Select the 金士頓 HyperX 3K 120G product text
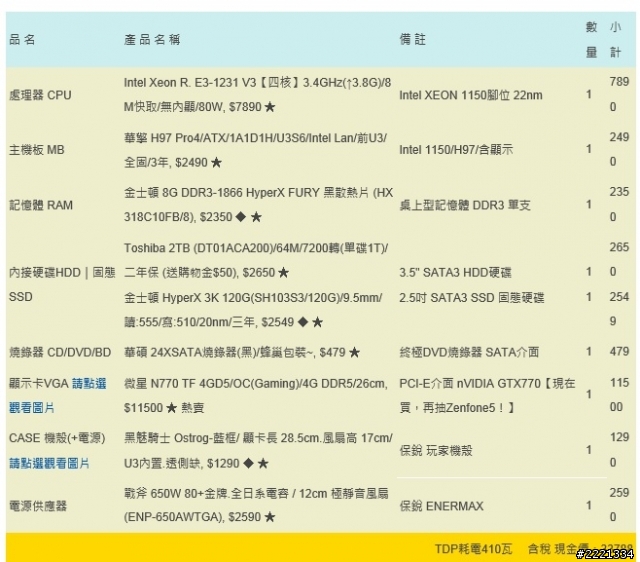640x562 pixels. pyautogui.click(x=253, y=310)
